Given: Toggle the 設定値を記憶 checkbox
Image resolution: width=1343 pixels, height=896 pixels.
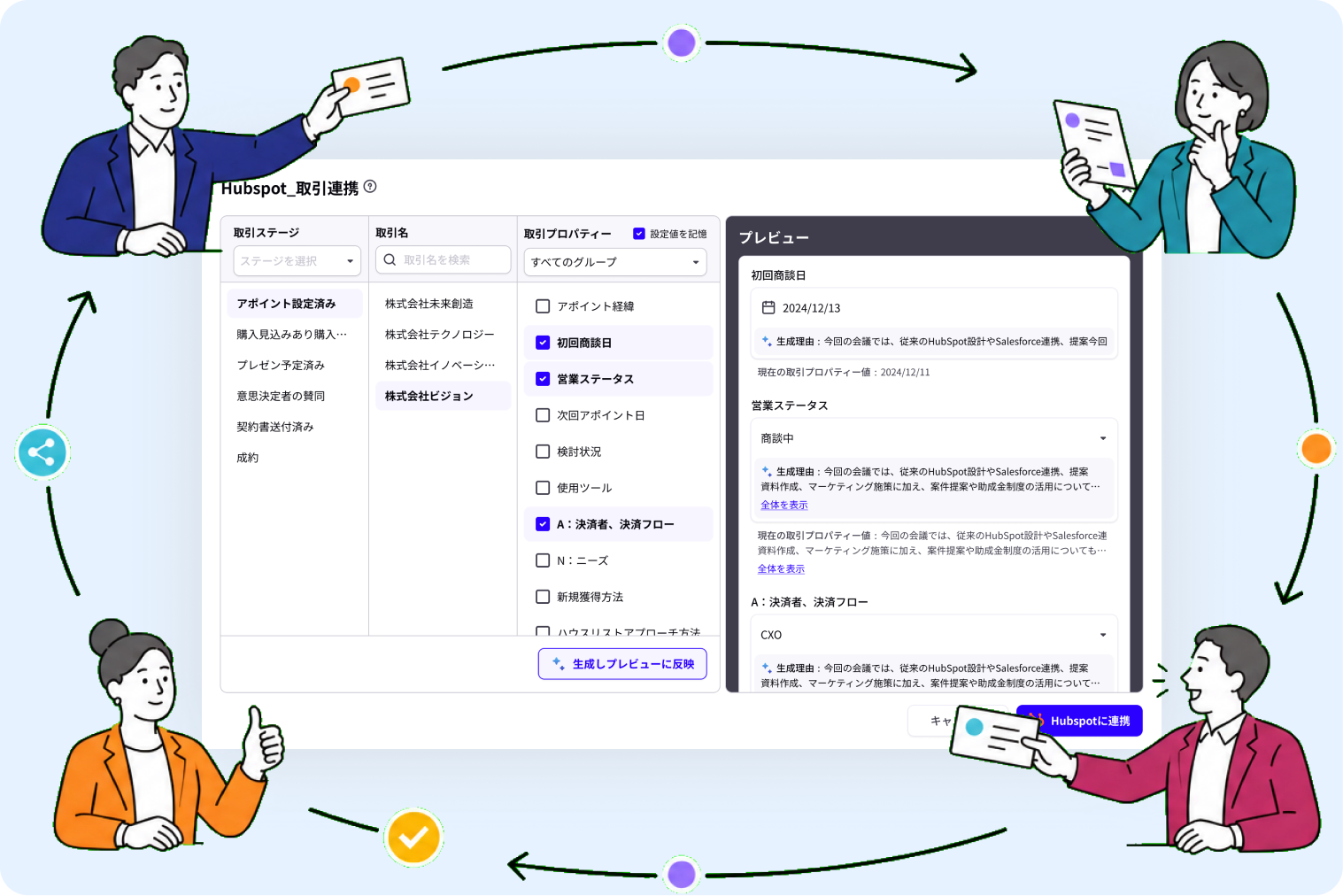Looking at the screenshot, I should 638,234.
